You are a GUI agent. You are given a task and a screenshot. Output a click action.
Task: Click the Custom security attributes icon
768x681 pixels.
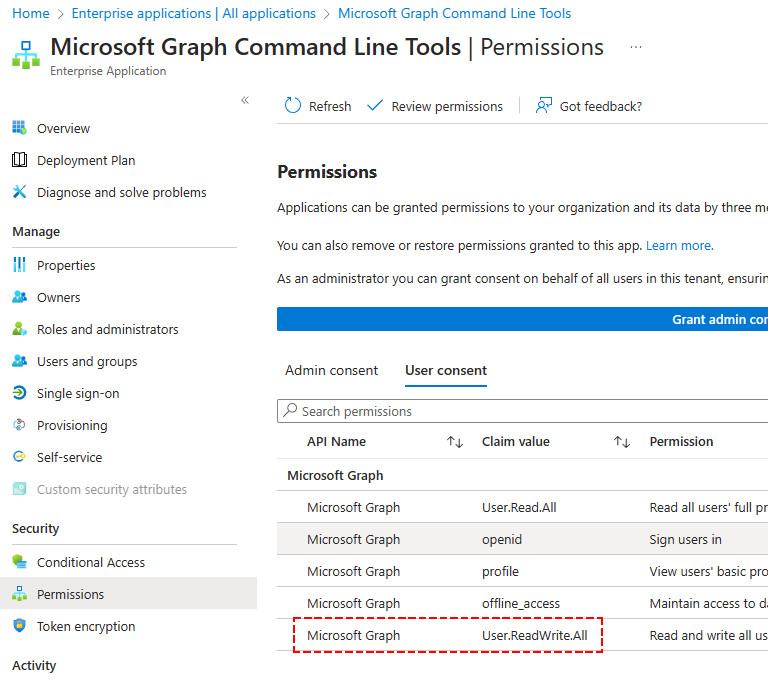click(19, 489)
